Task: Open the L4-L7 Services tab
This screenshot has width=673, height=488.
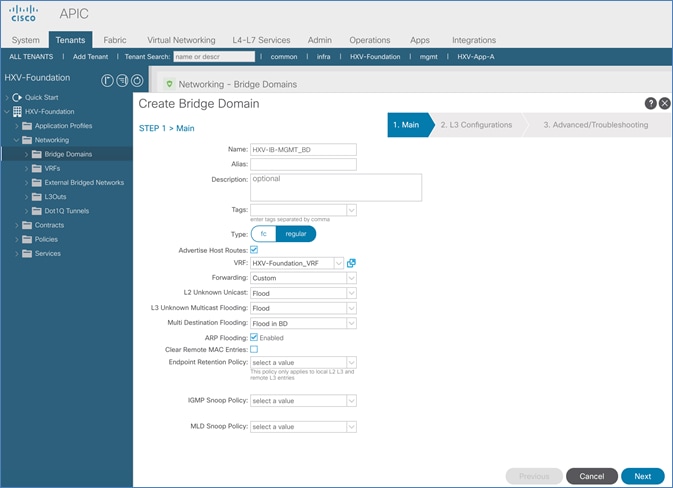Action: (261, 40)
